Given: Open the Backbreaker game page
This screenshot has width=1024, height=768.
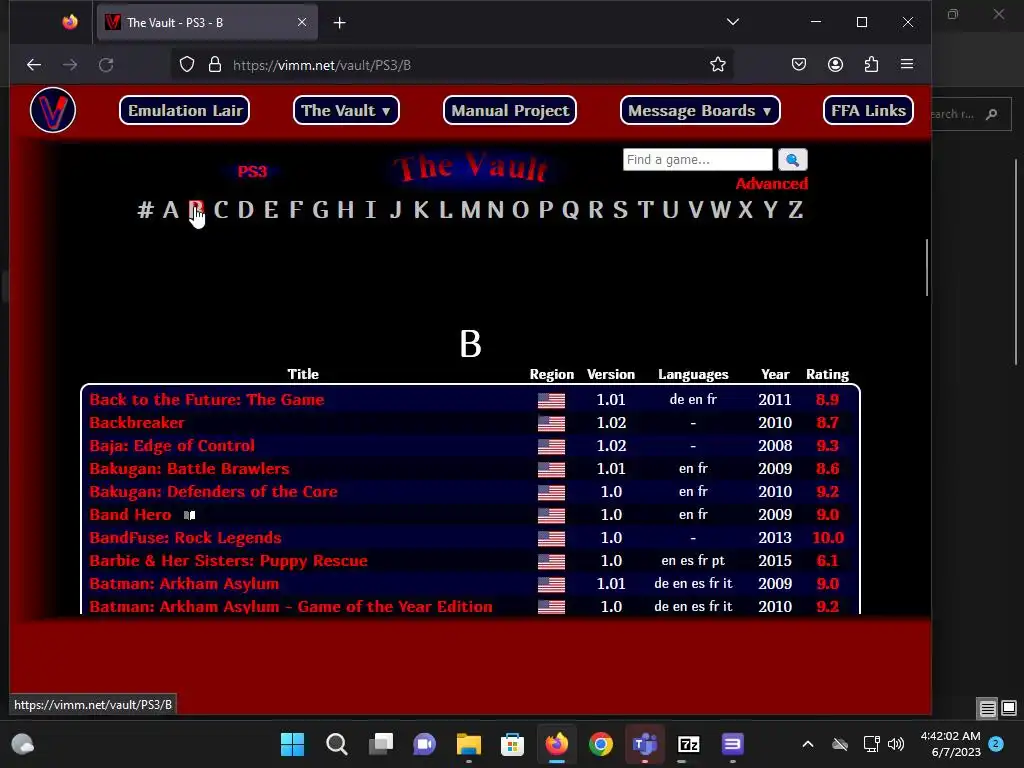Looking at the screenshot, I should click(x=137, y=423).
